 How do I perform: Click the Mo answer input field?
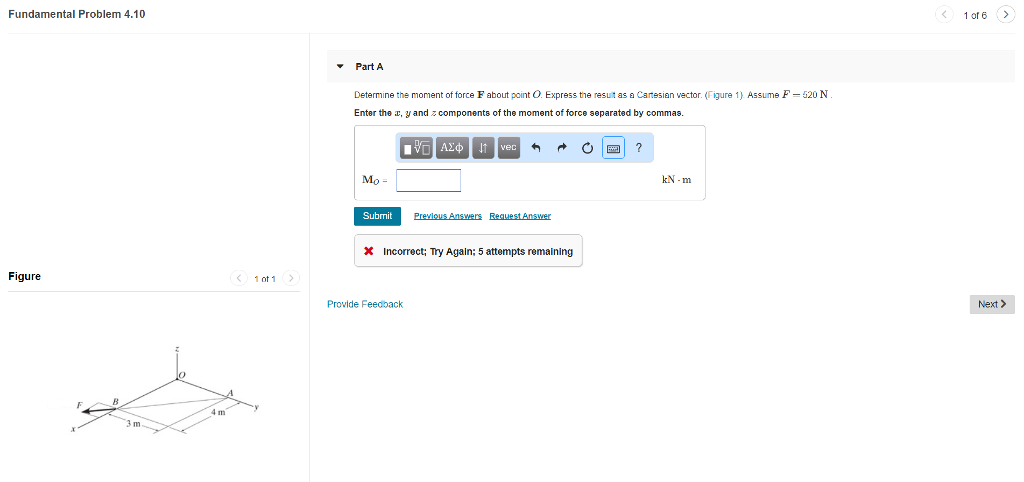click(x=428, y=180)
